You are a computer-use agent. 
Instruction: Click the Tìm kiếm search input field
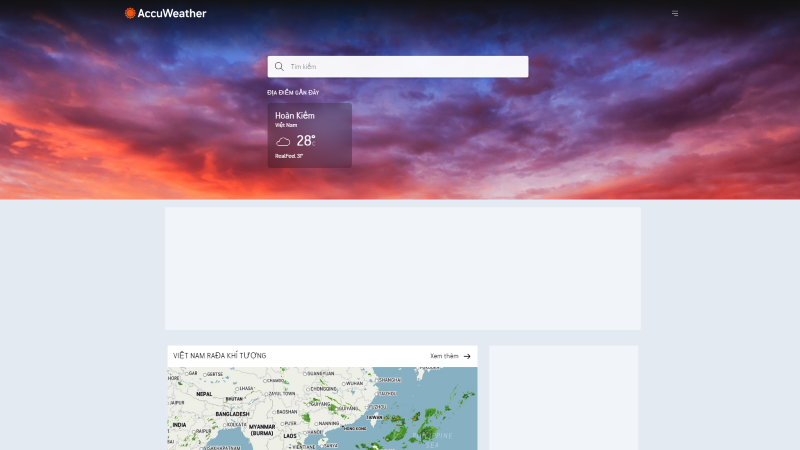click(x=398, y=67)
